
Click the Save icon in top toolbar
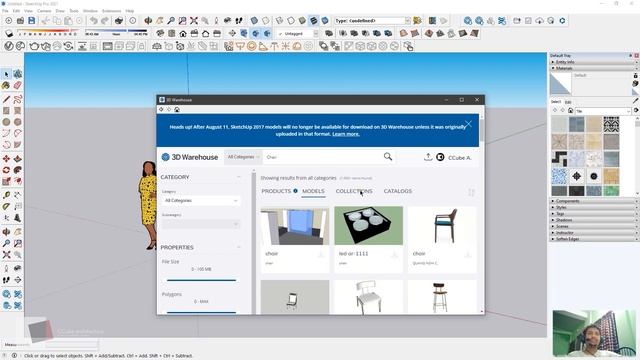31,20
